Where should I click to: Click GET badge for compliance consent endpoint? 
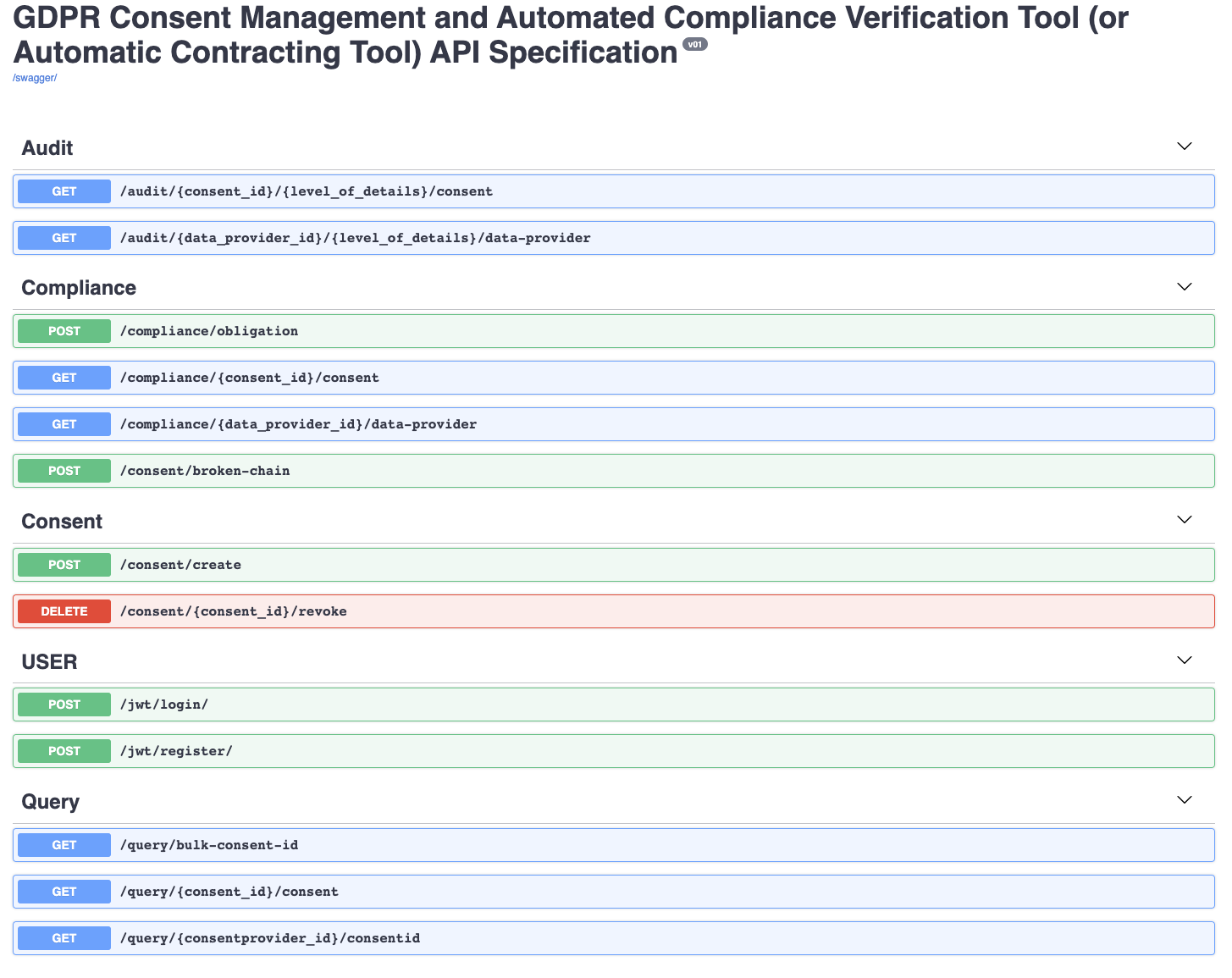64,378
